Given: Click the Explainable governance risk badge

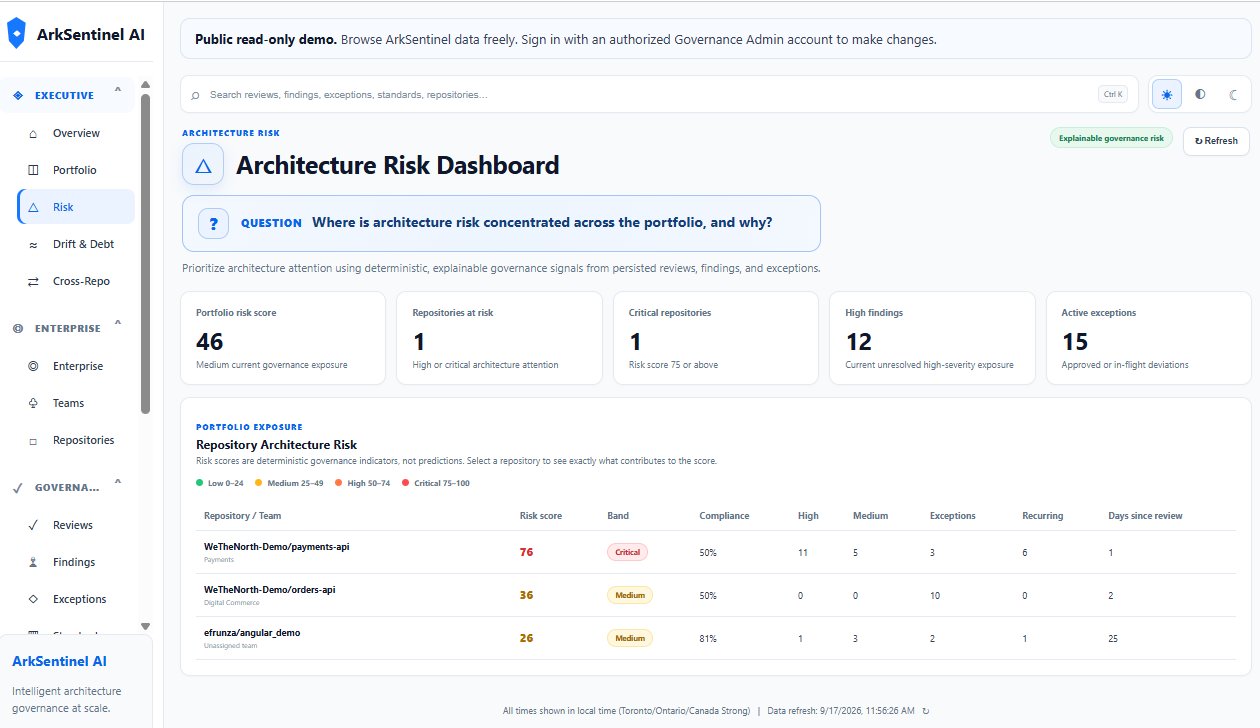Looking at the screenshot, I should click(1111, 138).
